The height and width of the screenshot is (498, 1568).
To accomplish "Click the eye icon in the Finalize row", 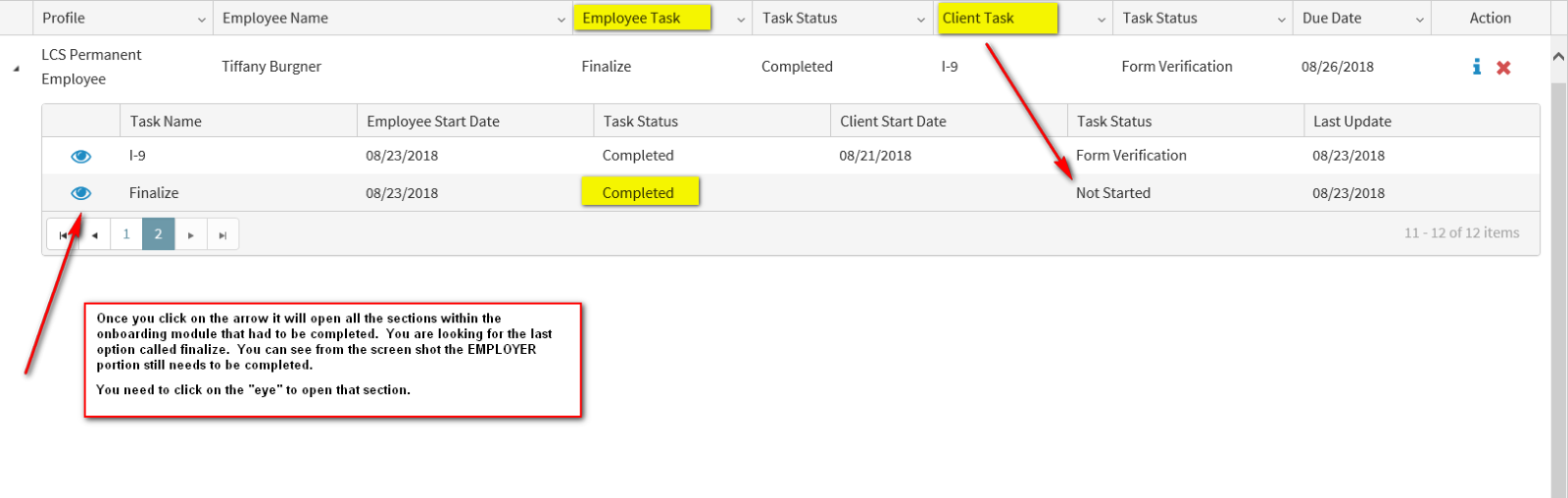I will point(81,193).
